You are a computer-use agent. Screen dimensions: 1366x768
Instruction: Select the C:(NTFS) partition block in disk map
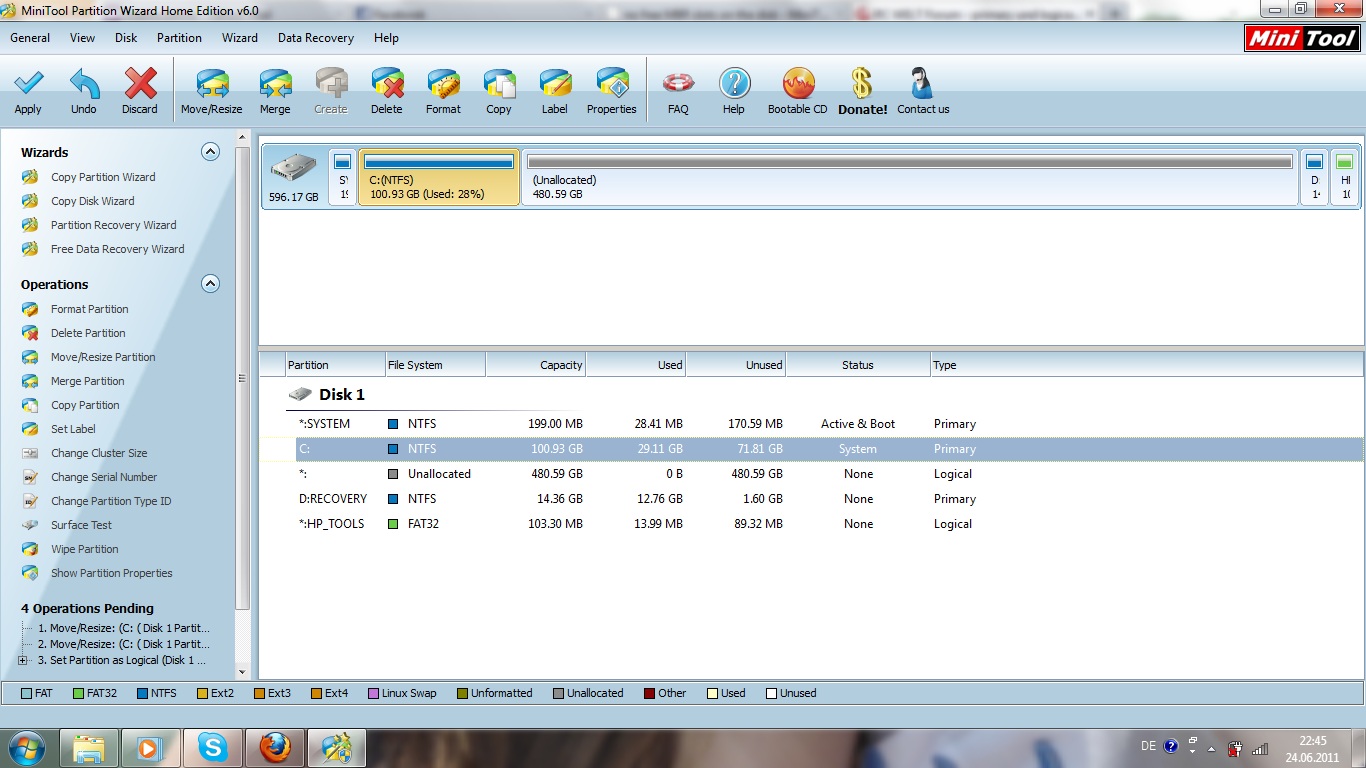click(439, 178)
